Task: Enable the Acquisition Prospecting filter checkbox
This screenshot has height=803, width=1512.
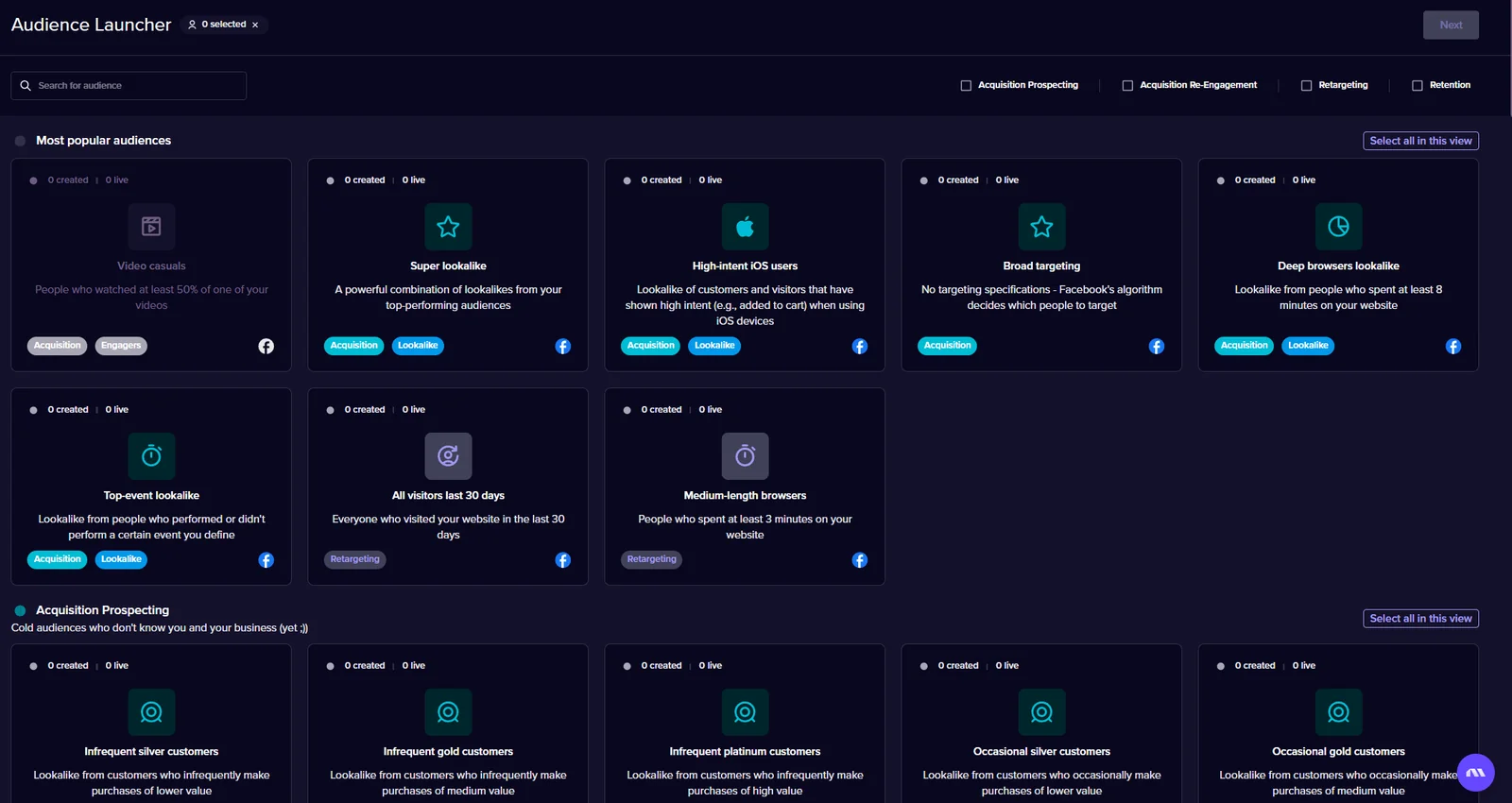Action: 966,86
